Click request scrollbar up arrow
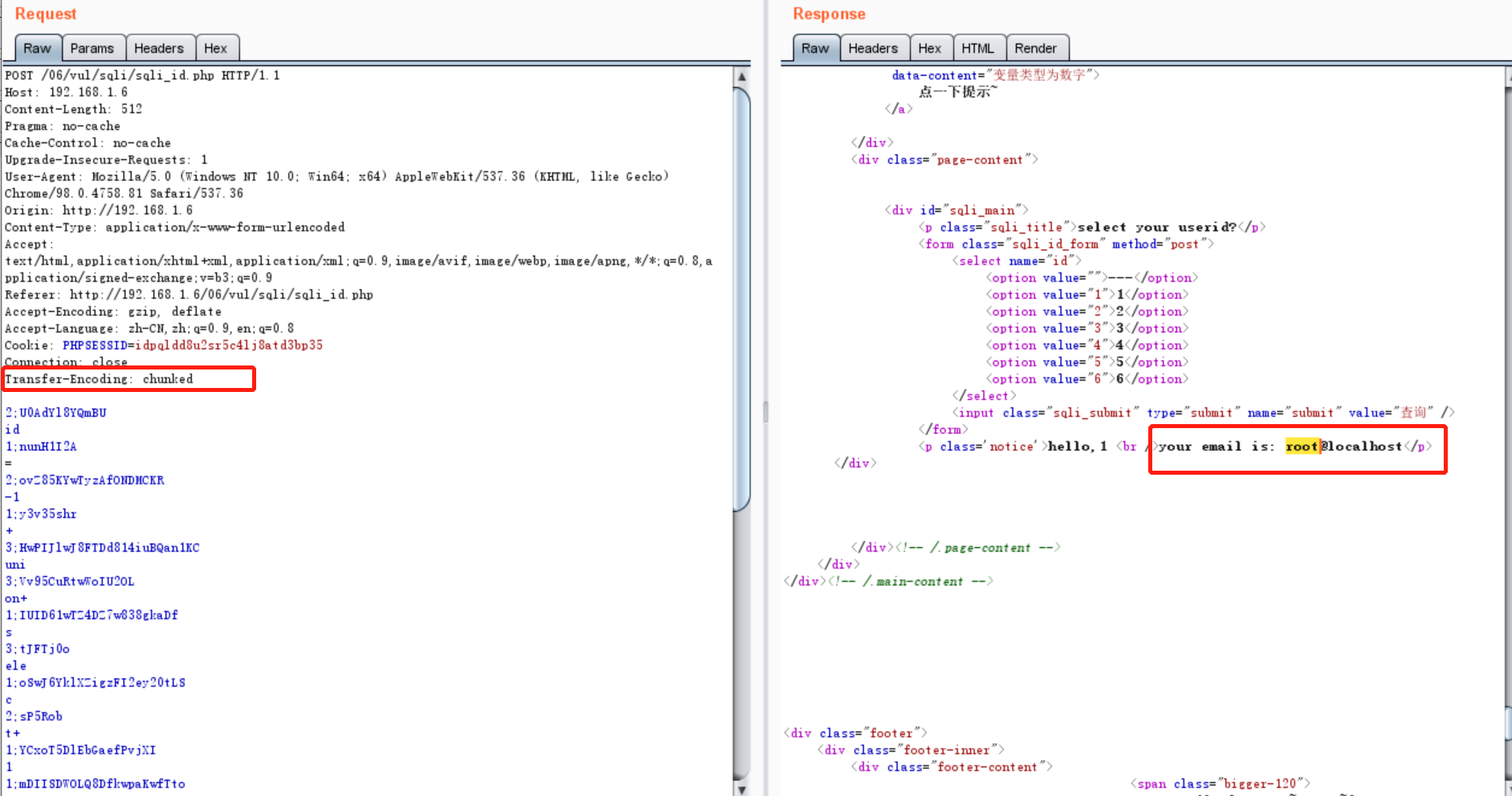 742,76
